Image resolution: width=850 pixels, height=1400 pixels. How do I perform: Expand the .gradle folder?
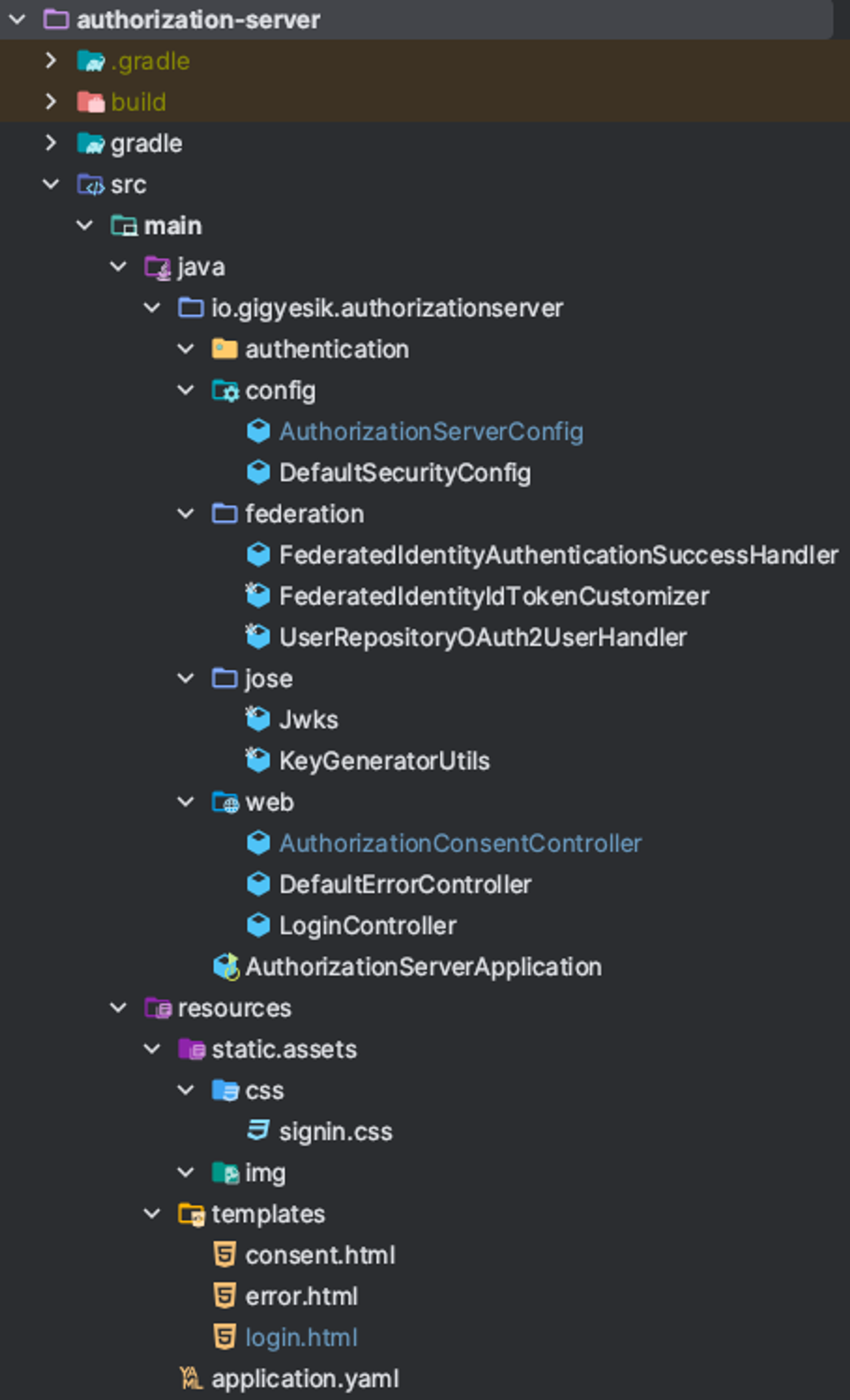coord(51,61)
